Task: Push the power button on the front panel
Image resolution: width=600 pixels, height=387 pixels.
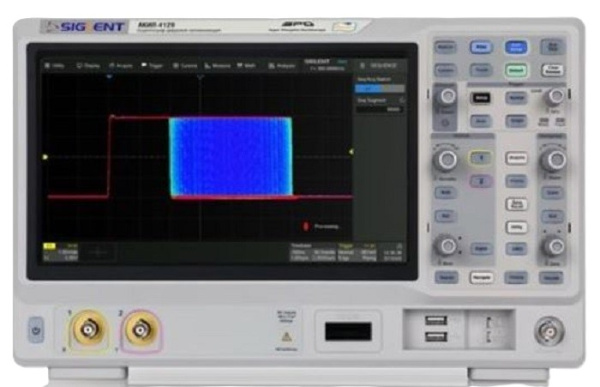Action: [36, 330]
